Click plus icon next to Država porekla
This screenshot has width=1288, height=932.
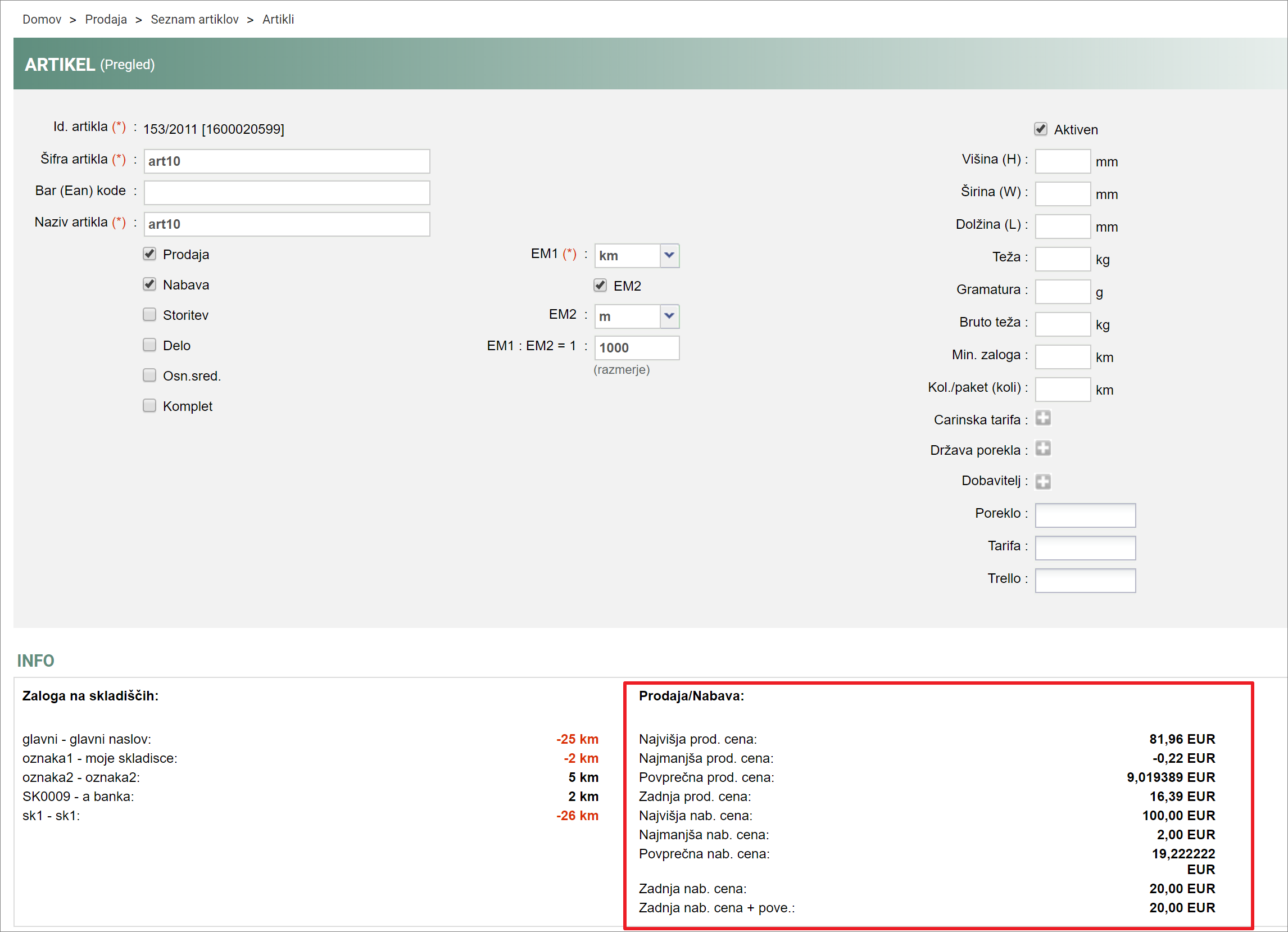pos(1042,449)
